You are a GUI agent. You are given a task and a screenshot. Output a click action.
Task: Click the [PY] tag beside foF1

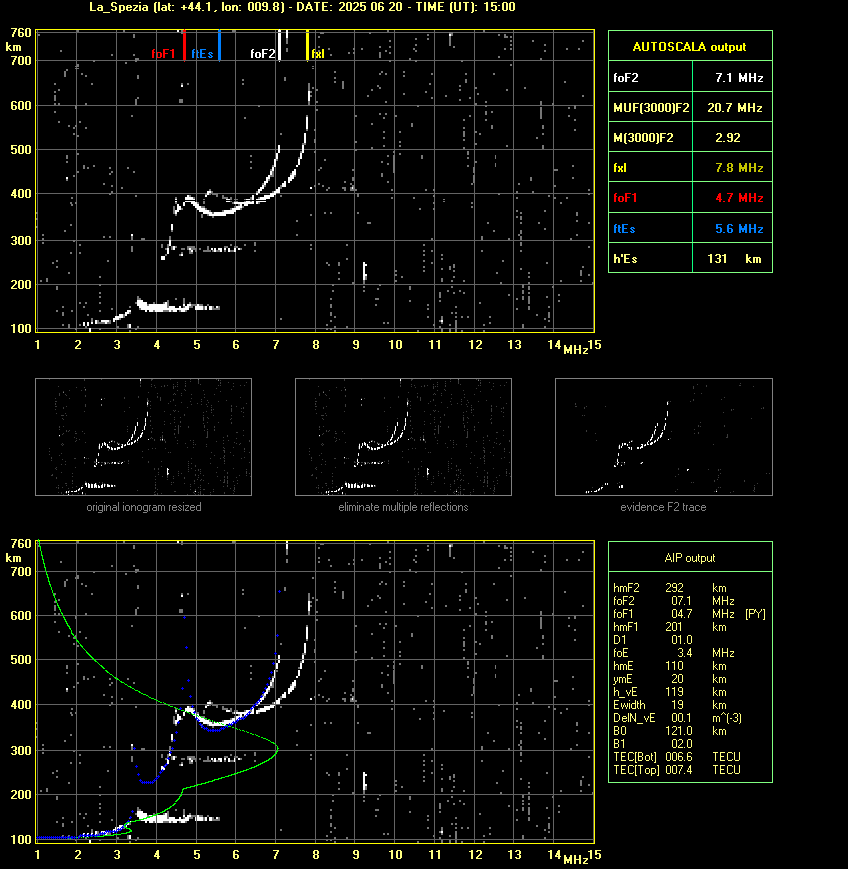[x=755, y=614]
